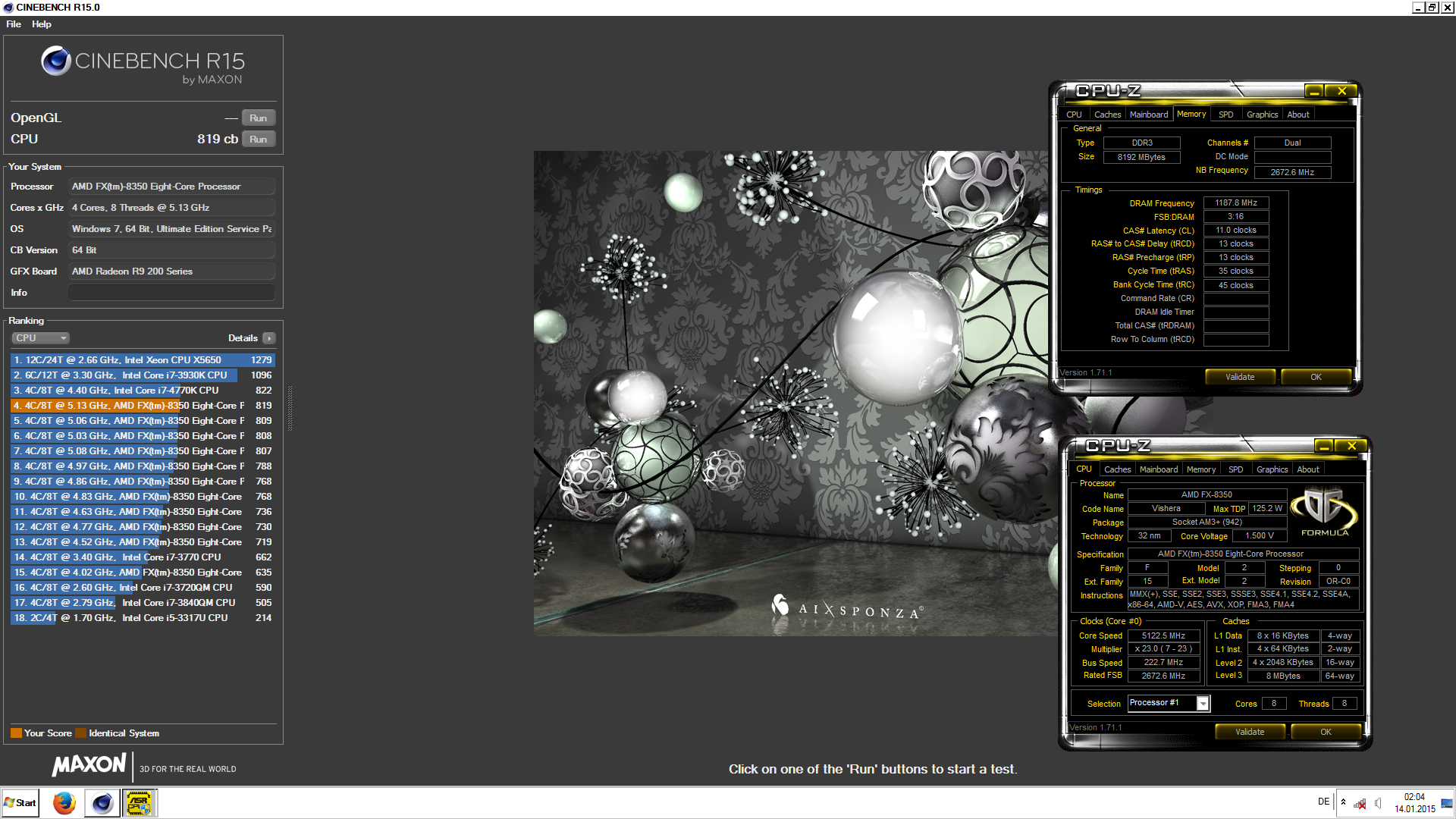Select ranking row Intel Xeon CPU X5650
This screenshot has height=819, width=1456.
click(x=143, y=360)
